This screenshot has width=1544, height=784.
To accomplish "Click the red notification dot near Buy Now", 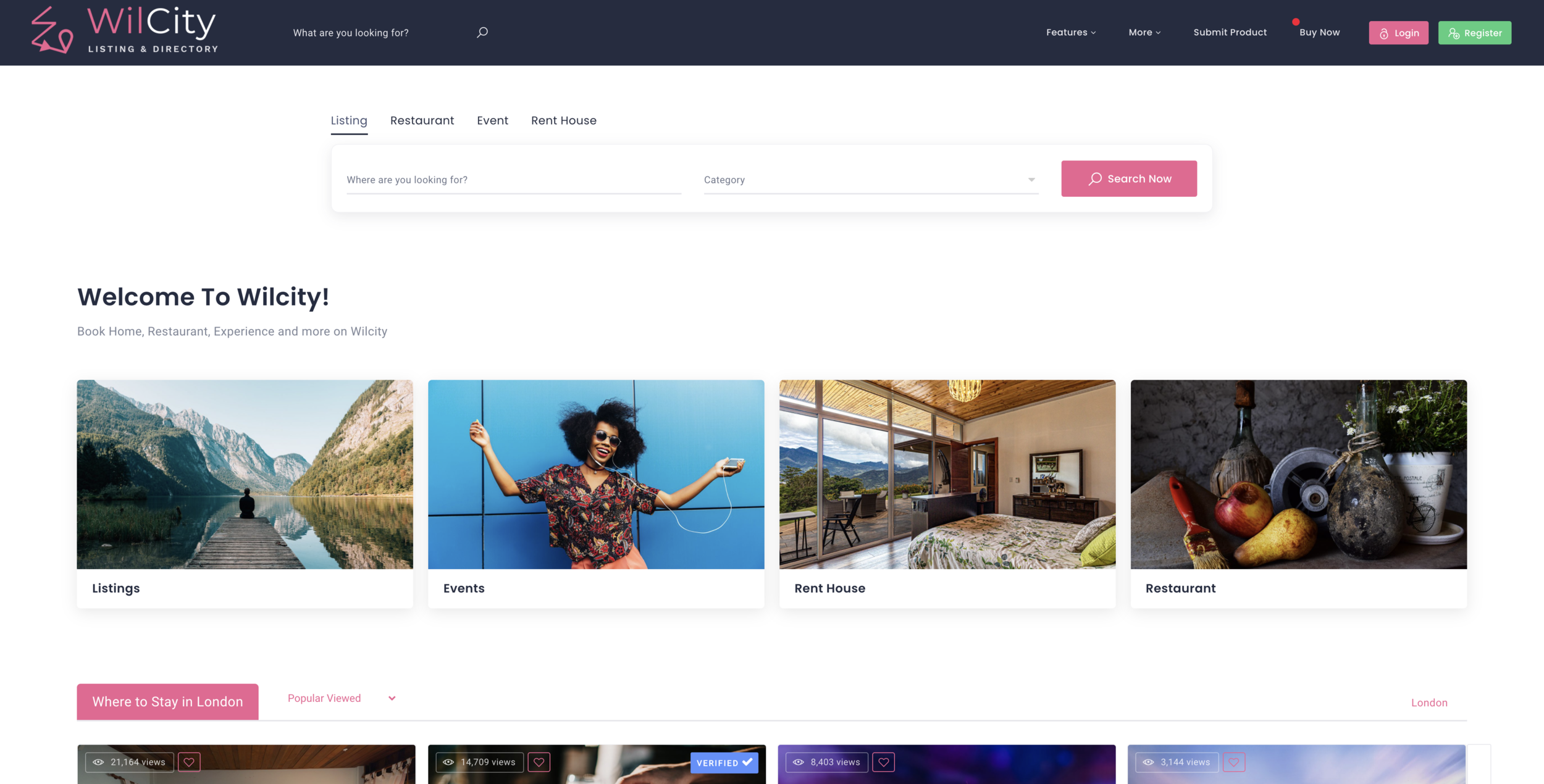I will pos(1296,22).
